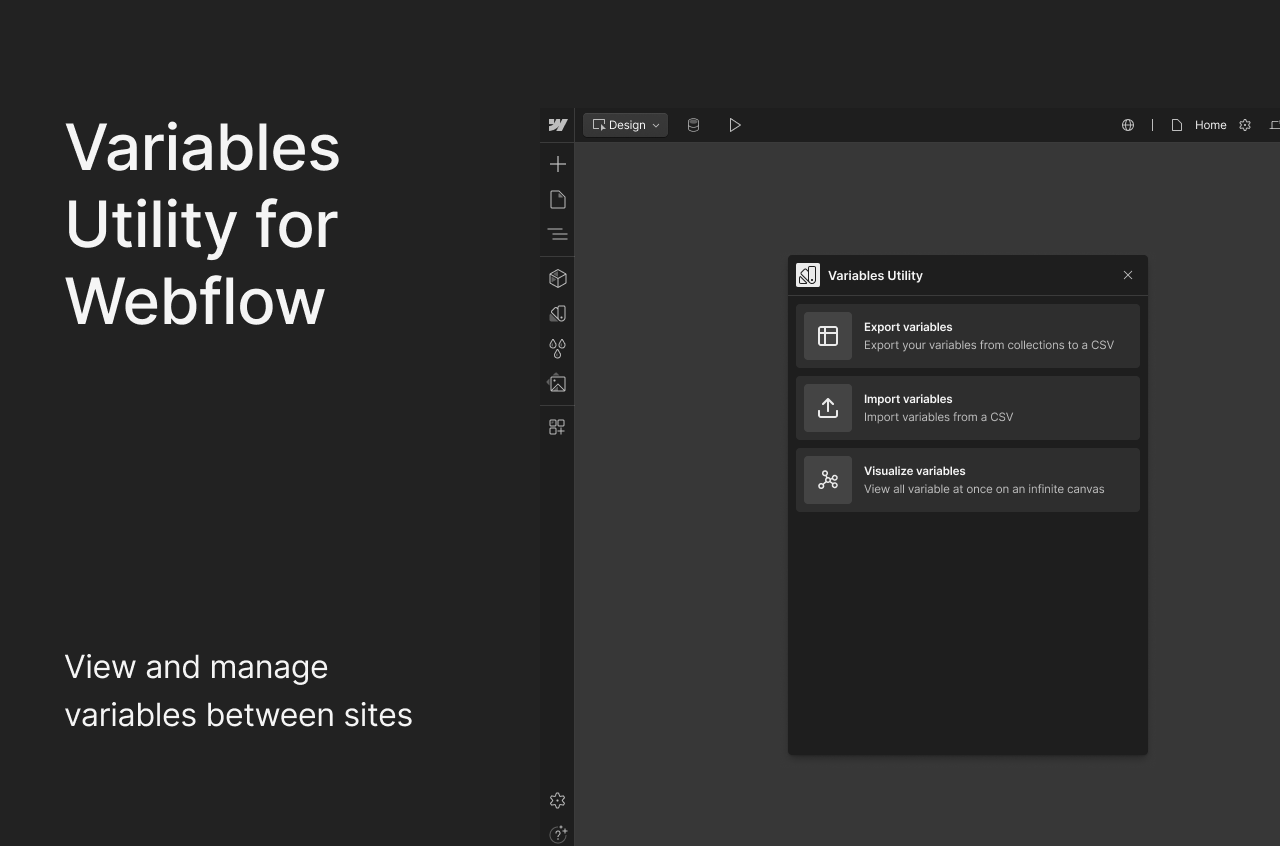Open the Pages panel
This screenshot has width=1280, height=846.
(x=557, y=199)
